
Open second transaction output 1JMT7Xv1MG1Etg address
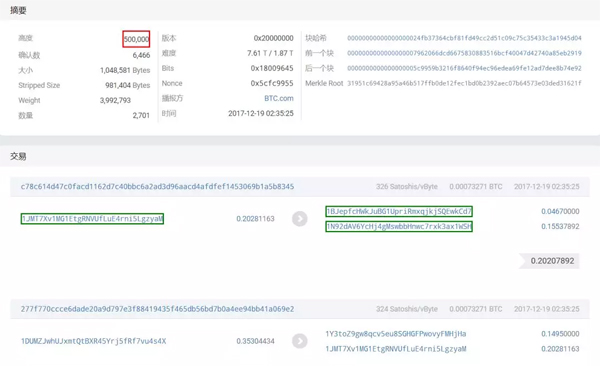[x=396, y=349]
